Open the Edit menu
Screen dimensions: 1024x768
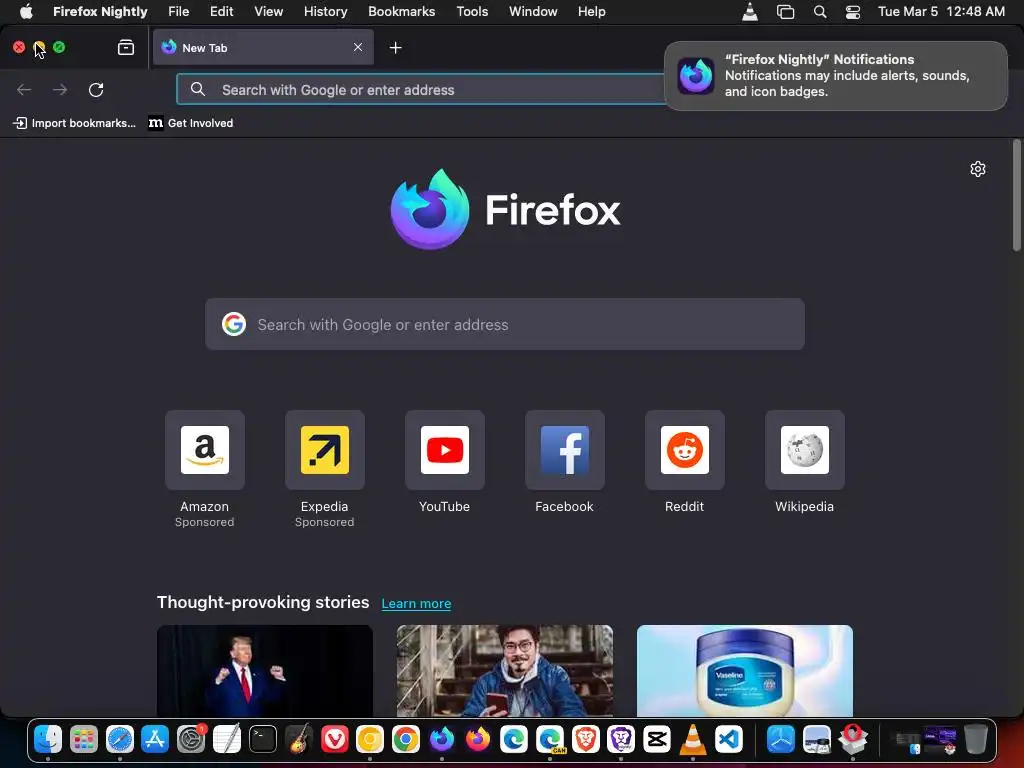[221, 12]
